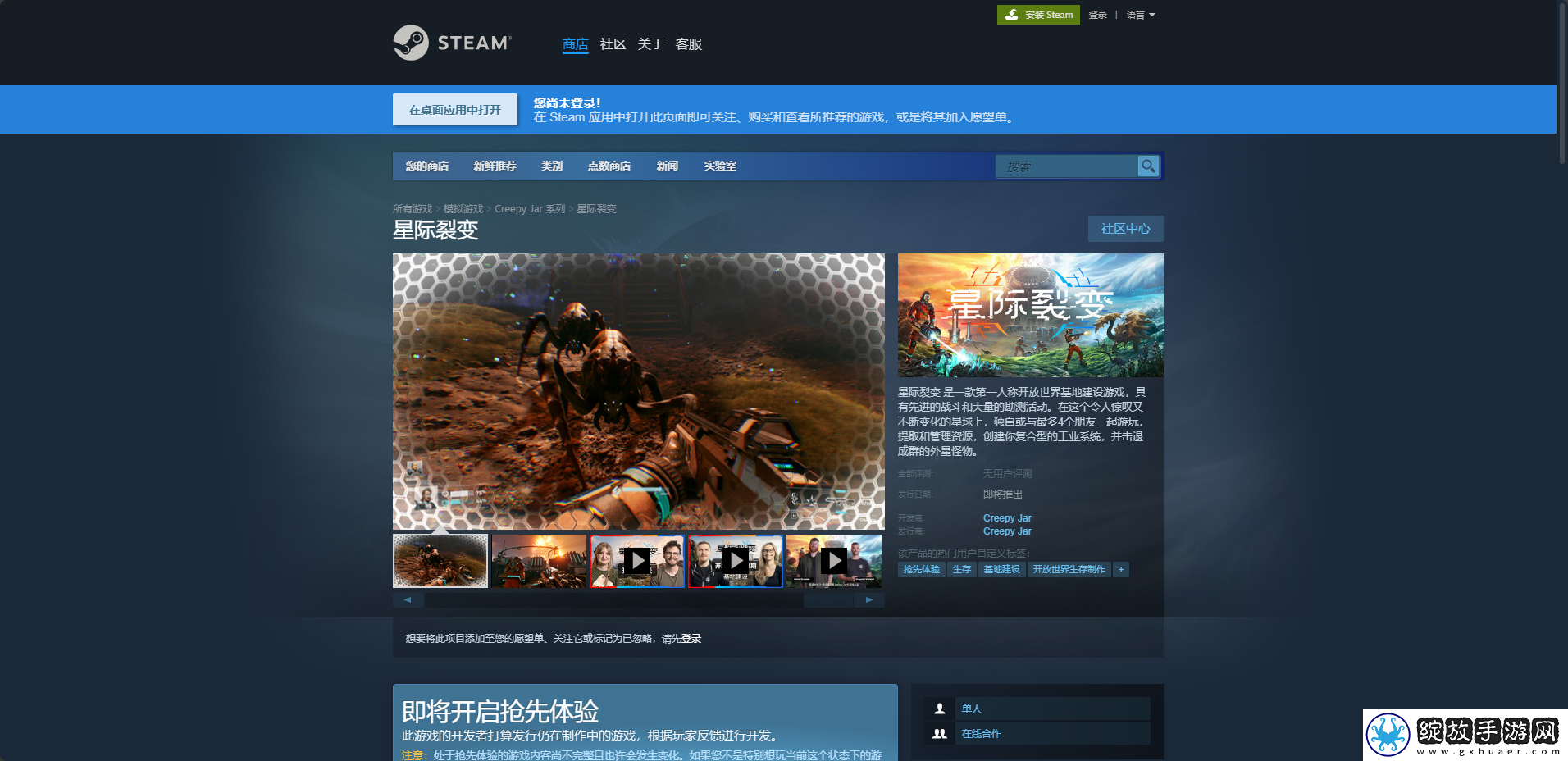Screen dimensions: 1568x761
Task: Follow the 所有游戏 breadcrumb link
Action: 413,209
